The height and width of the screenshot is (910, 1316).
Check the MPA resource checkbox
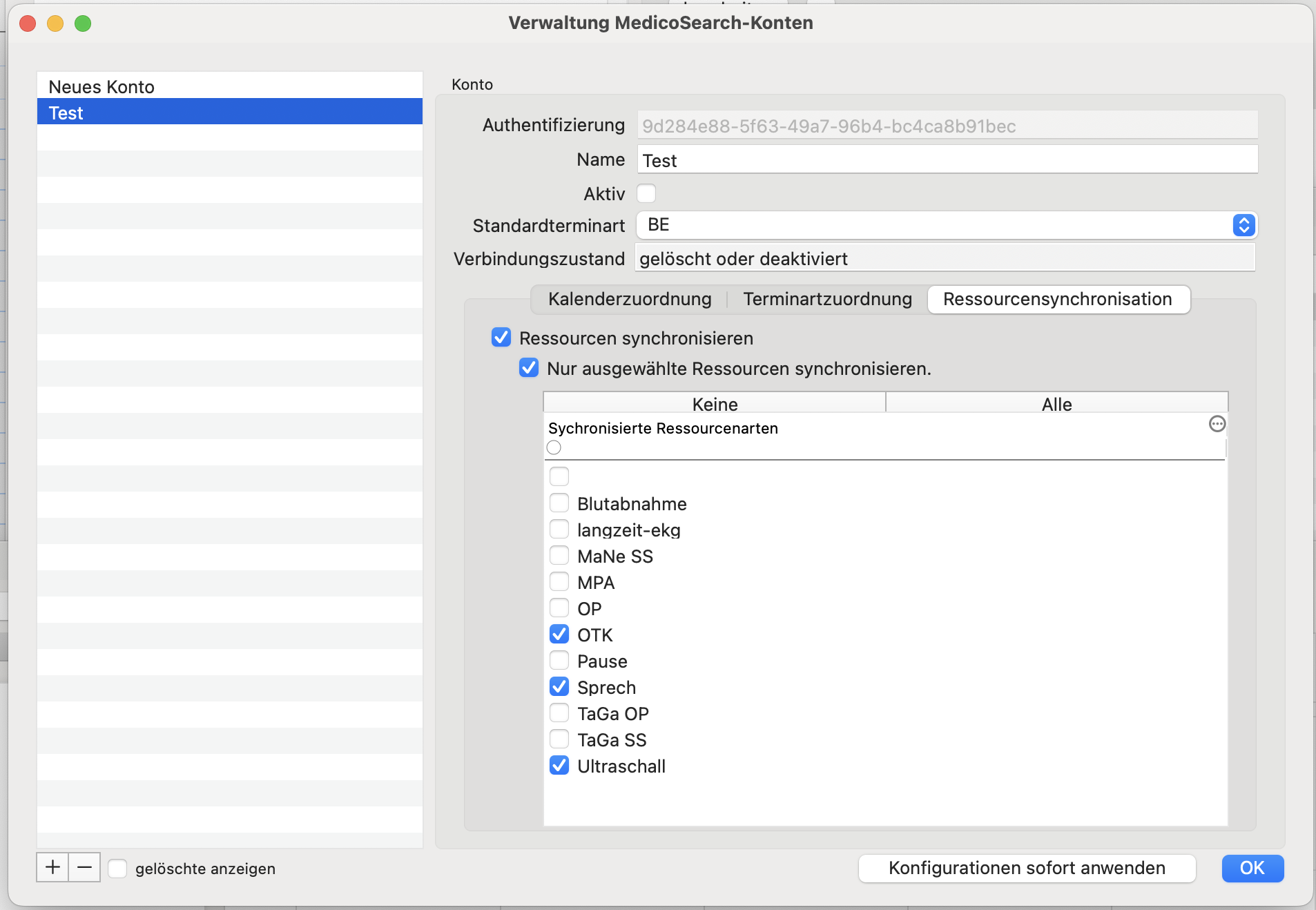point(559,581)
